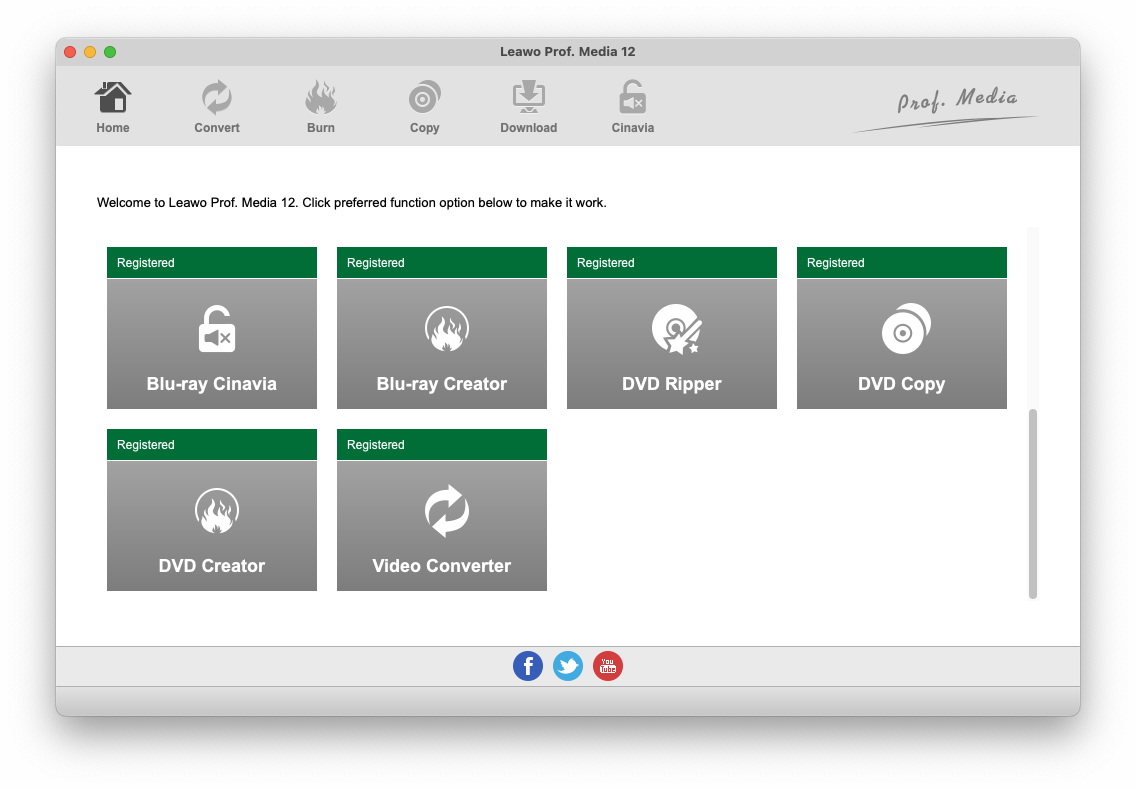The width and height of the screenshot is (1136, 790).
Task: Open the Video Converter module tile
Action: [442, 525]
